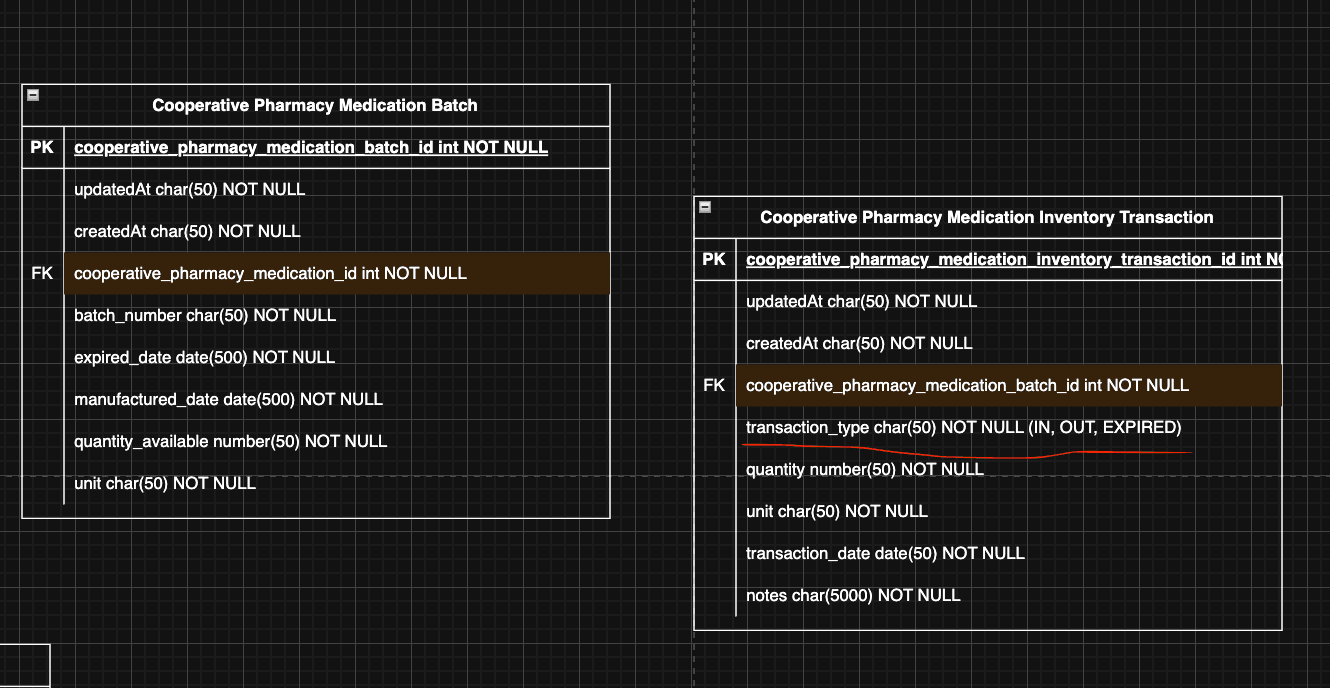Select the PK cell in the Inventory Transaction table
The height and width of the screenshot is (688, 1330).
click(714, 260)
